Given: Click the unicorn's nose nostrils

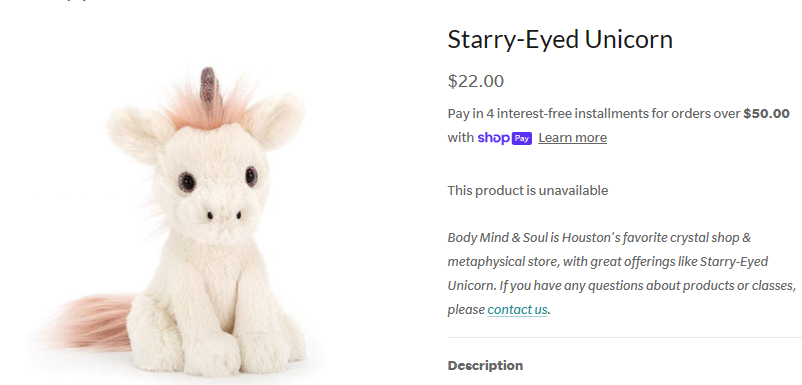Looking at the screenshot, I should tap(224, 215).
